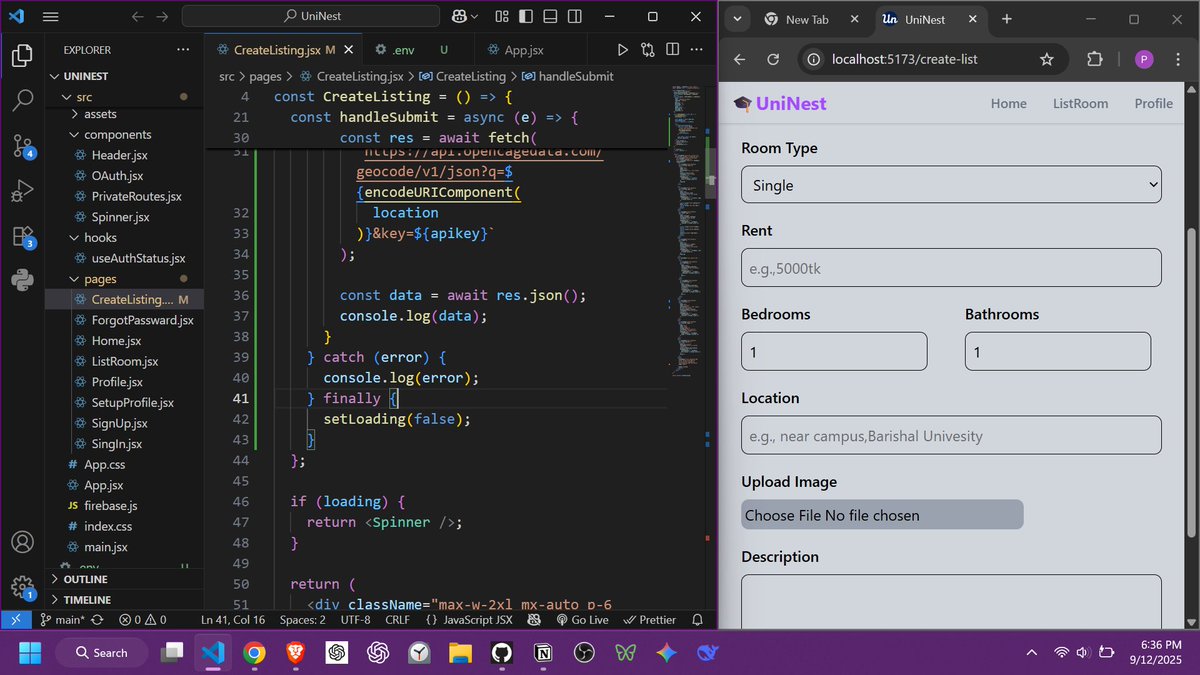Open firebase.js in Explorer
Screen dimensions: 1200x675
(110, 506)
